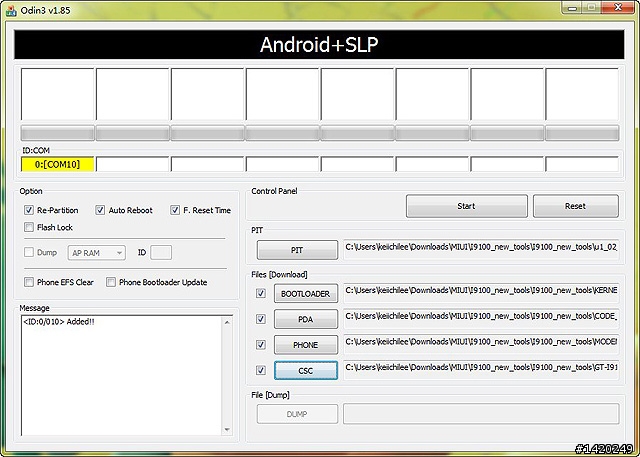Click the PIT file path field
Image resolution: width=640 pixels, height=457 pixels.
[481, 250]
